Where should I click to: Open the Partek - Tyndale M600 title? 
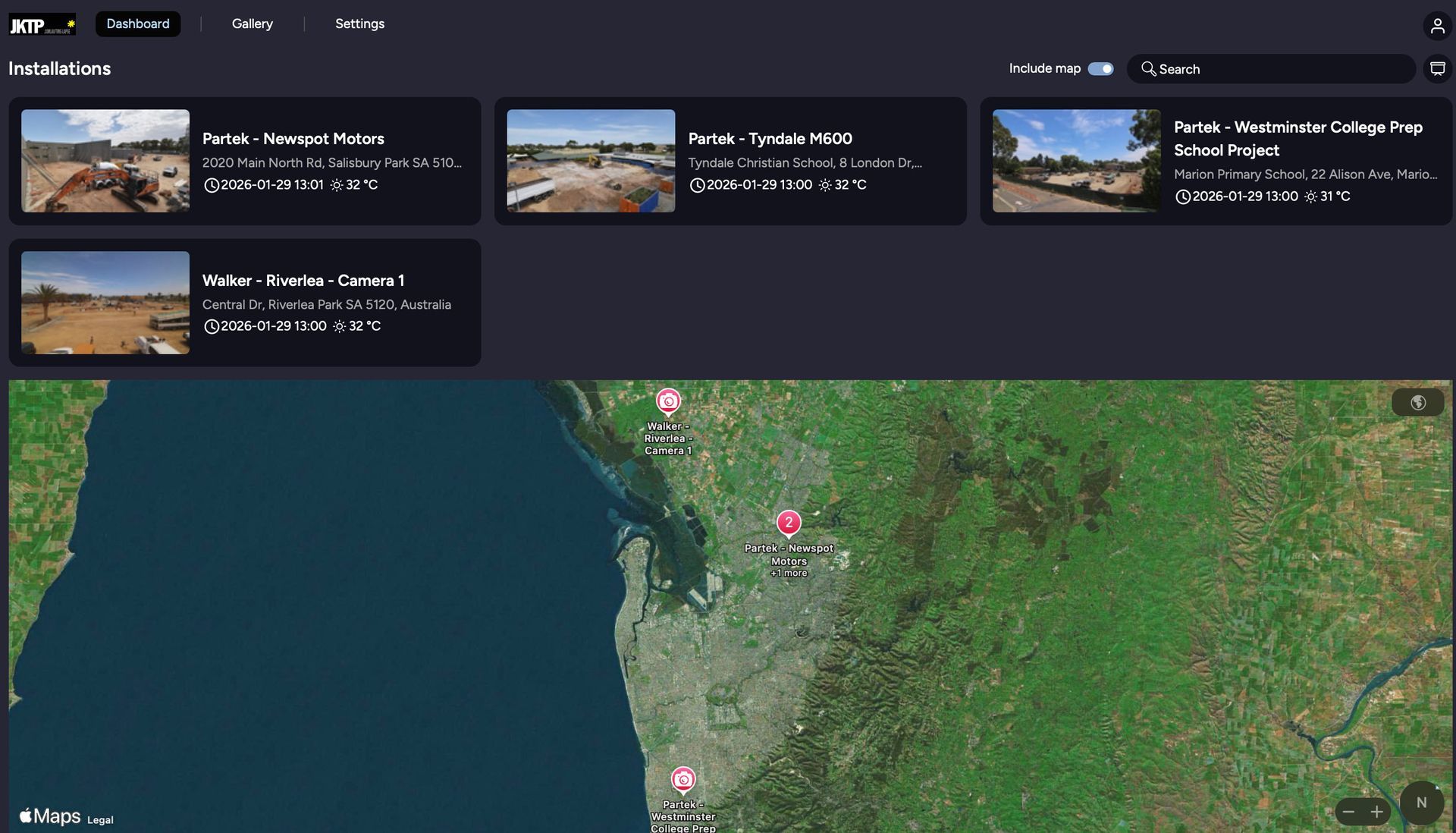770,139
